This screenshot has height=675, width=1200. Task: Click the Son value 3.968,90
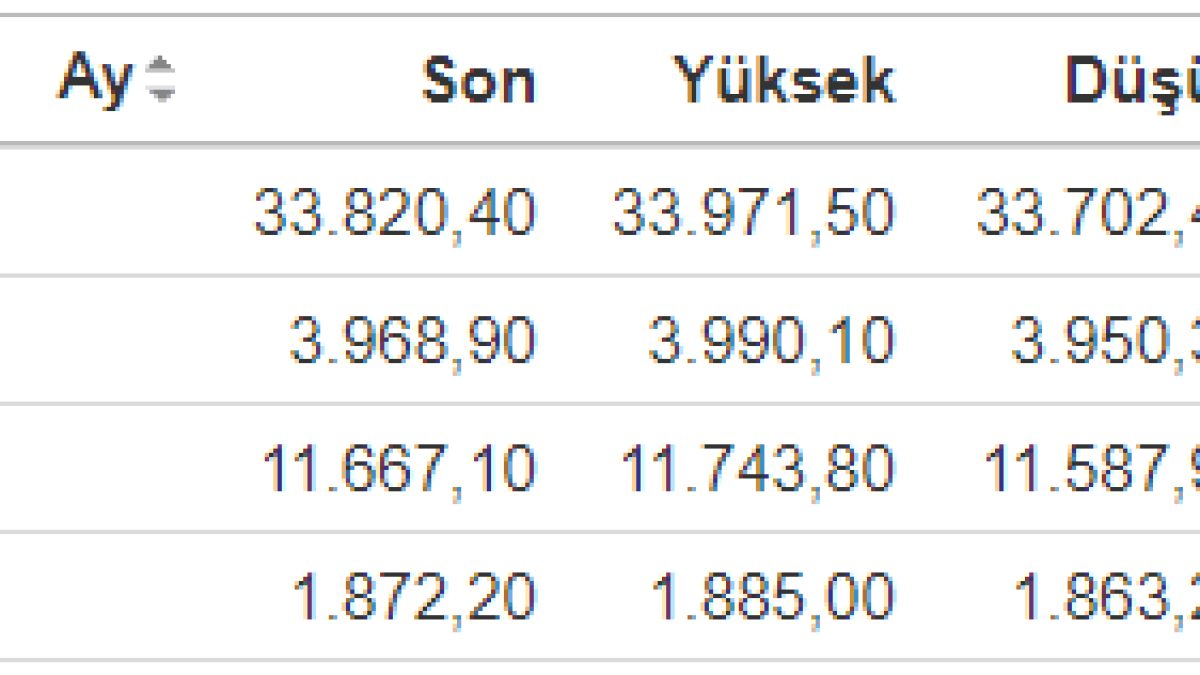tap(411, 341)
